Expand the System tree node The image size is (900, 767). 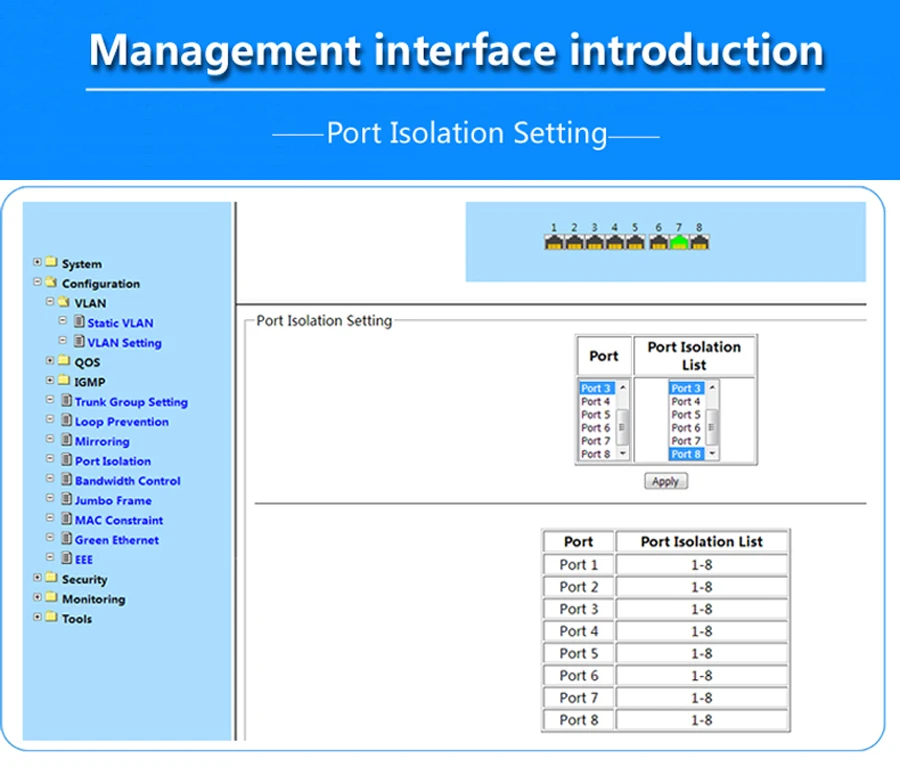(x=37, y=262)
